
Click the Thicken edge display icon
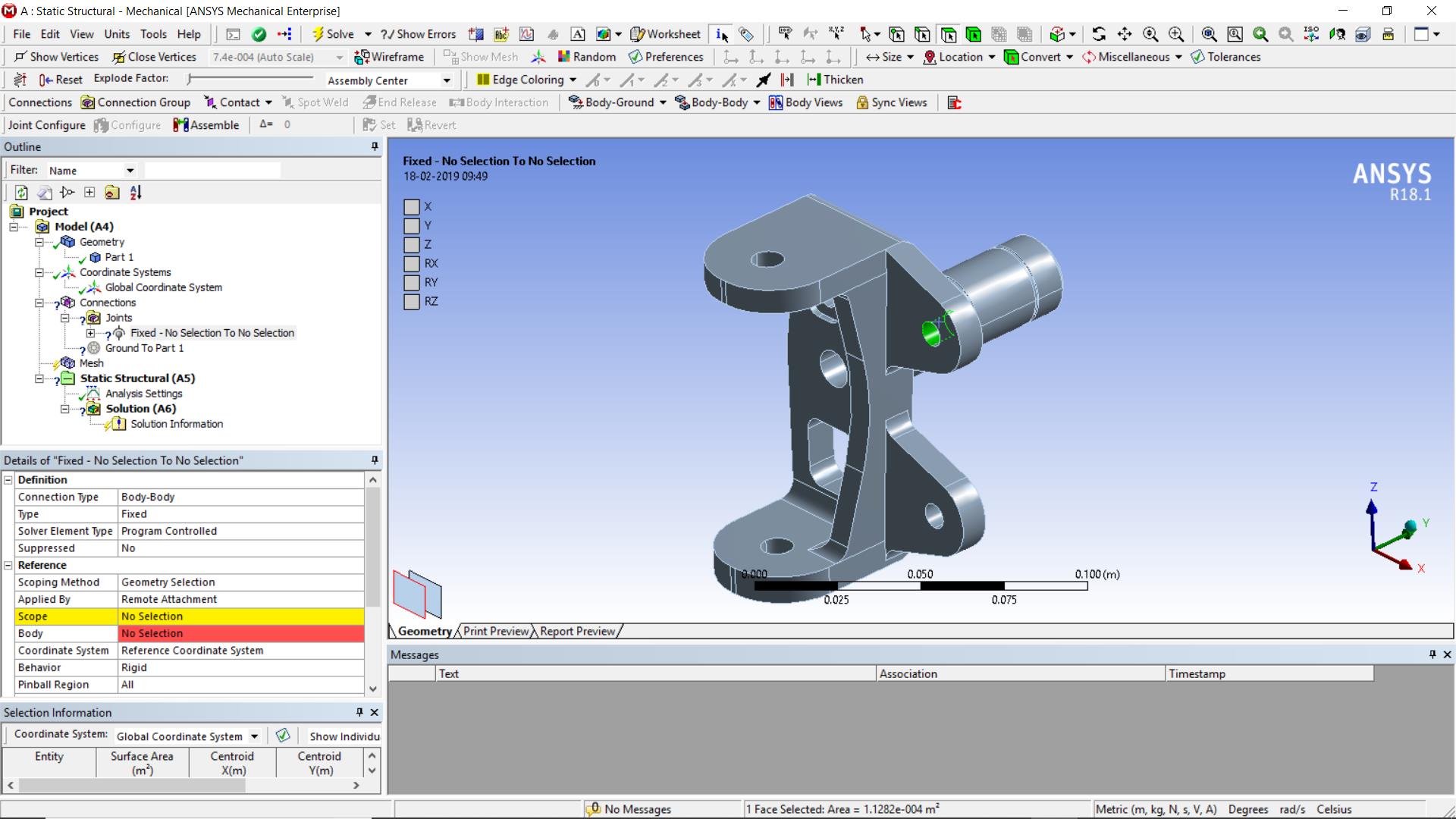814,80
